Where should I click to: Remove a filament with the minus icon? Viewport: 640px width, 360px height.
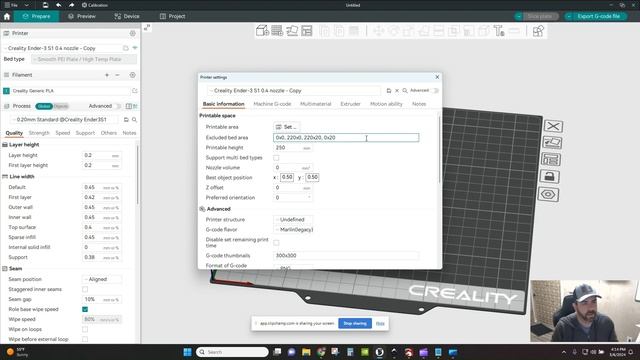118,75
